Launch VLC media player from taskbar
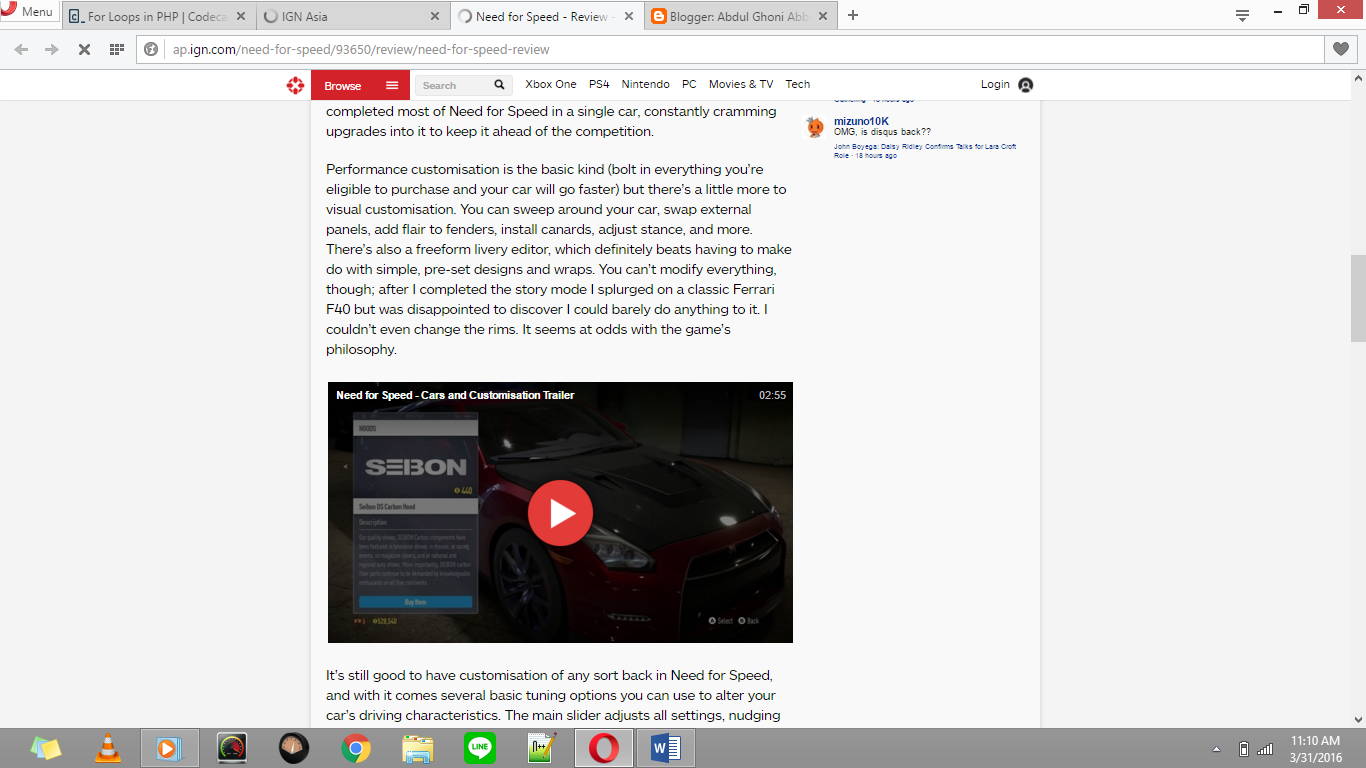1366x768 pixels. click(107, 748)
